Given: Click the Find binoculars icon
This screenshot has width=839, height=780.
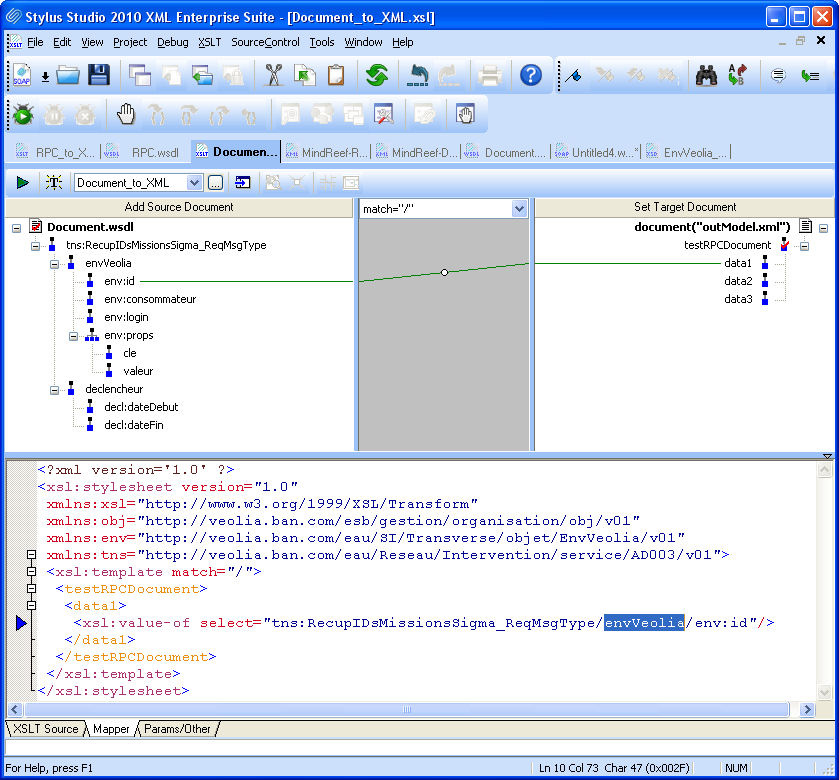Looking at the screenshot, I should (706, 75).
